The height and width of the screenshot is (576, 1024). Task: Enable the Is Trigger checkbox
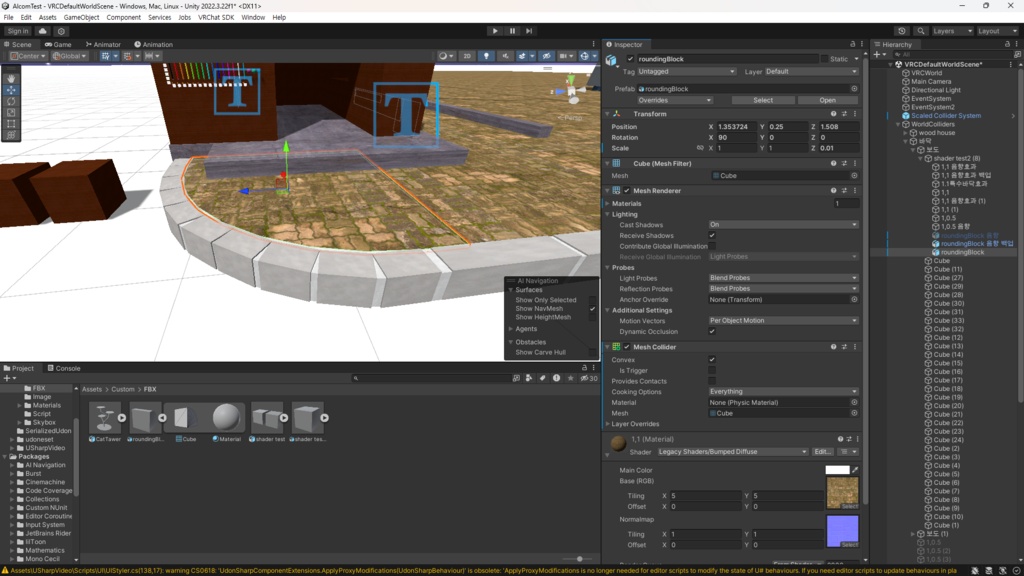click(712, 370)
